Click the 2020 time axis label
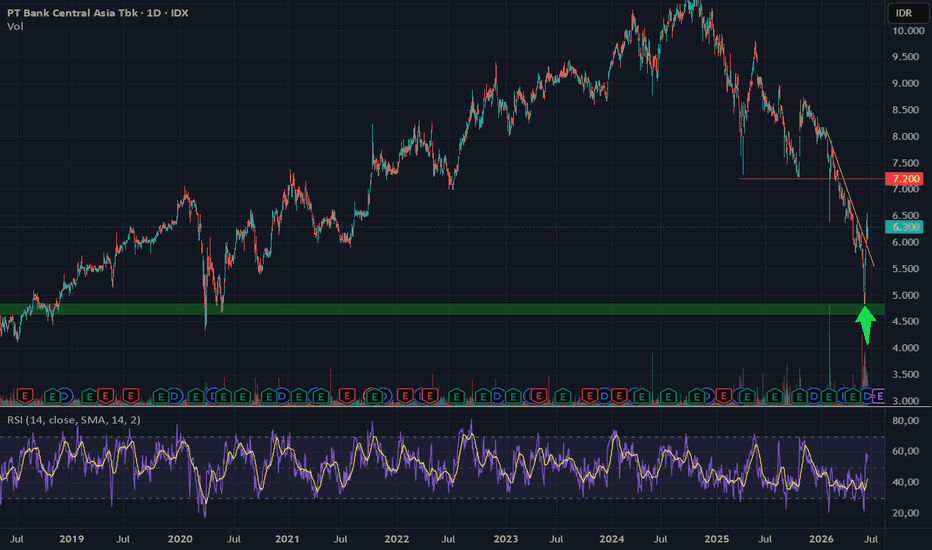Viewport: 932px width, 550px height. point(180,539)
